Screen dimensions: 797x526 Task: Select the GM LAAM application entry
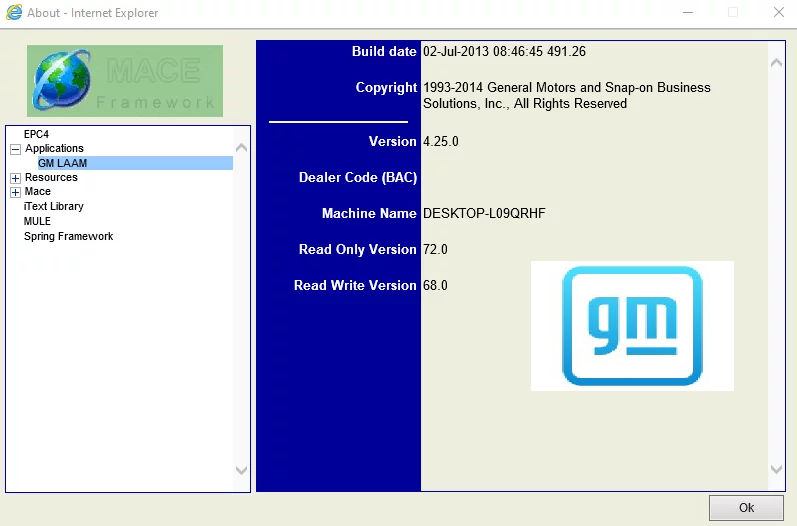pyautogui.click(x=62, y=163)
